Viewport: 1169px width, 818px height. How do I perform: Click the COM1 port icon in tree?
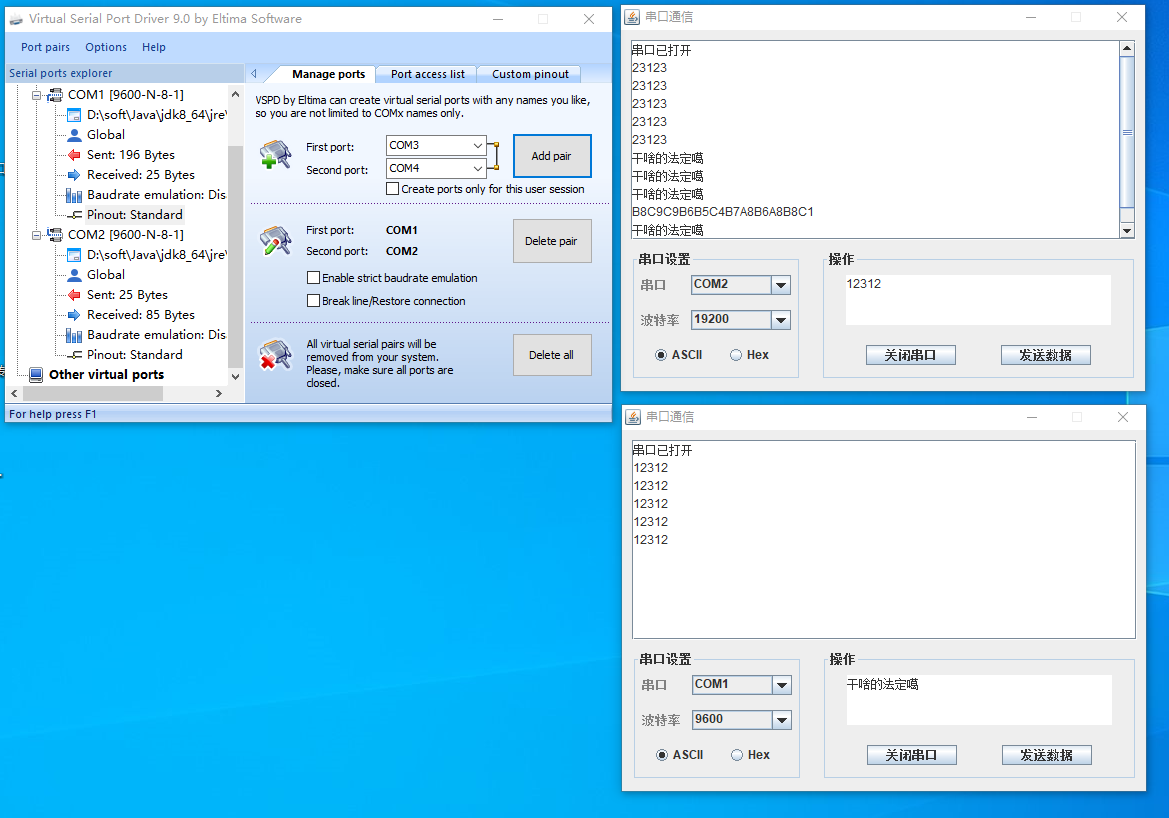pyautogui.click(x=56, y=95)
